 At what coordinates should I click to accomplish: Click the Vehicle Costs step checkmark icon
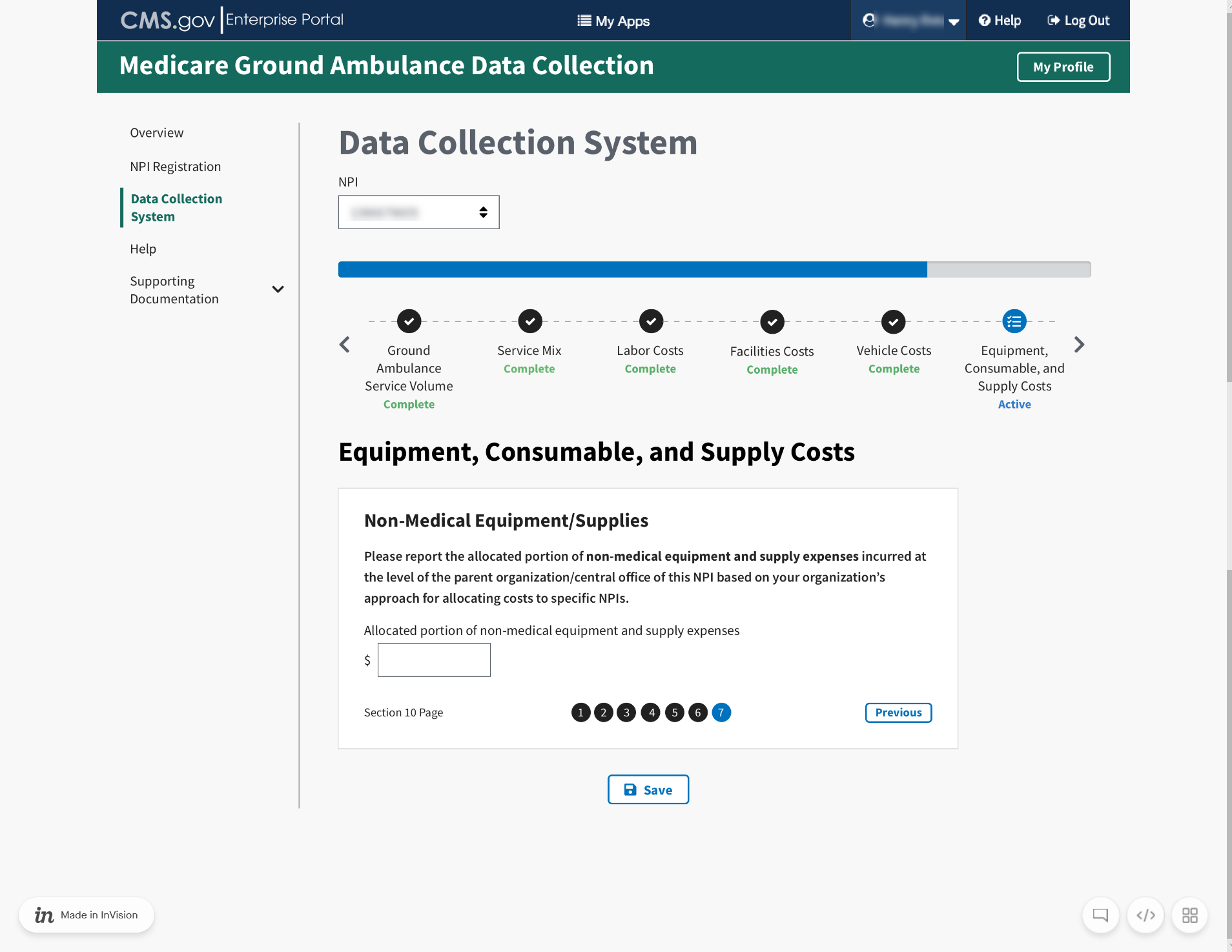point(893,321)
